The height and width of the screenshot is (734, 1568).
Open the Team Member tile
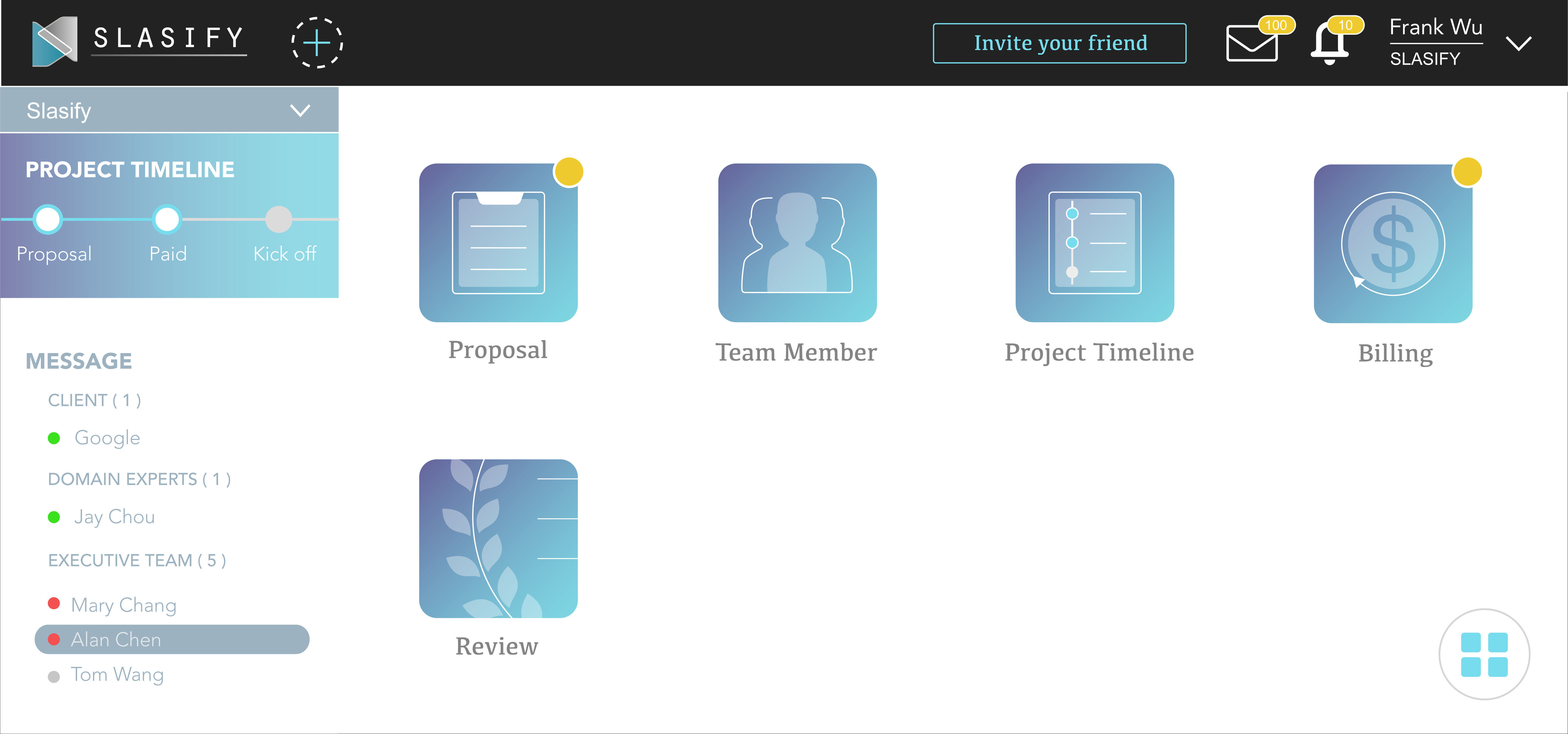click(x=797, y=243)
